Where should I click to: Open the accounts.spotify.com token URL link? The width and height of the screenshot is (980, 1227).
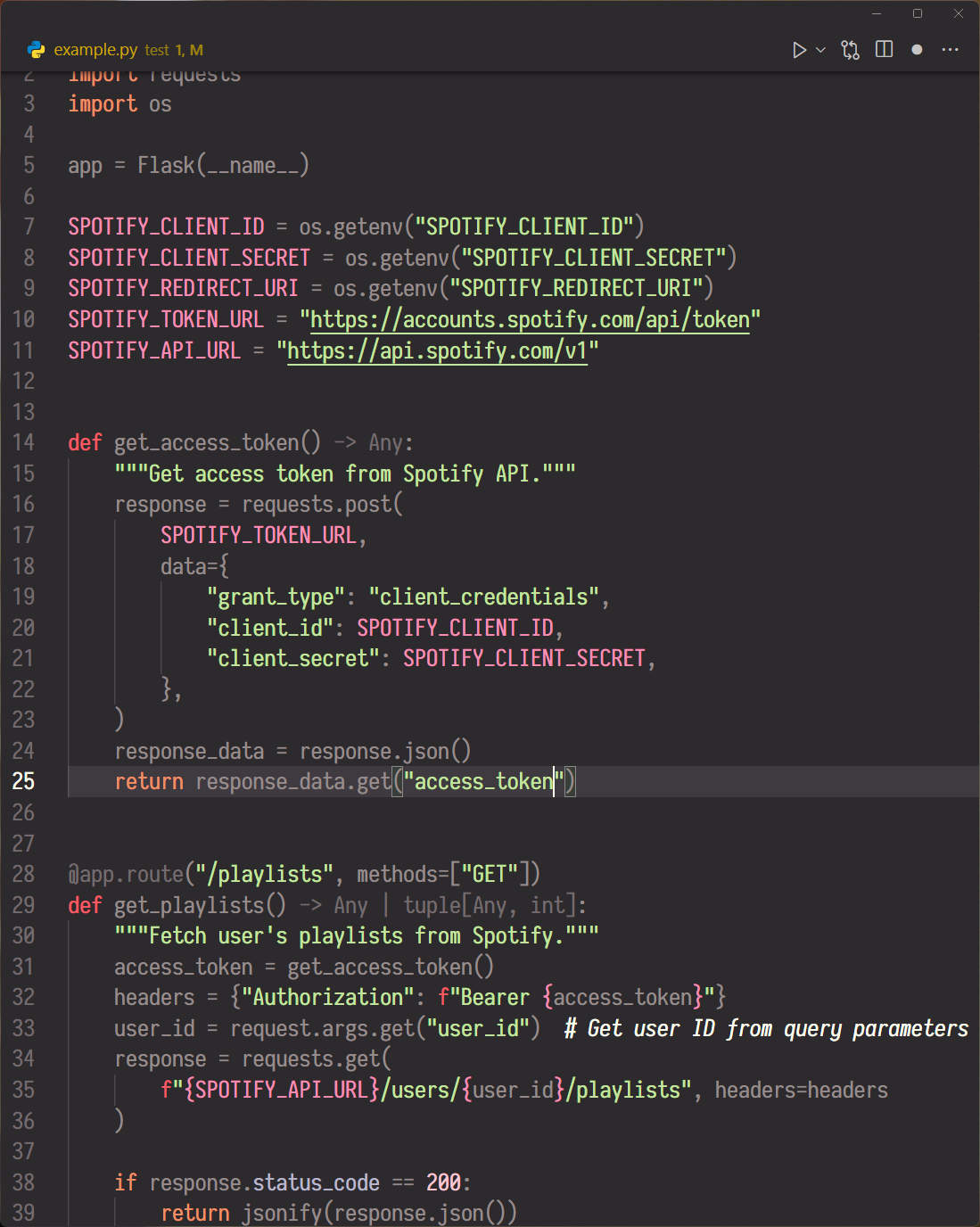(x=530, y=319)
